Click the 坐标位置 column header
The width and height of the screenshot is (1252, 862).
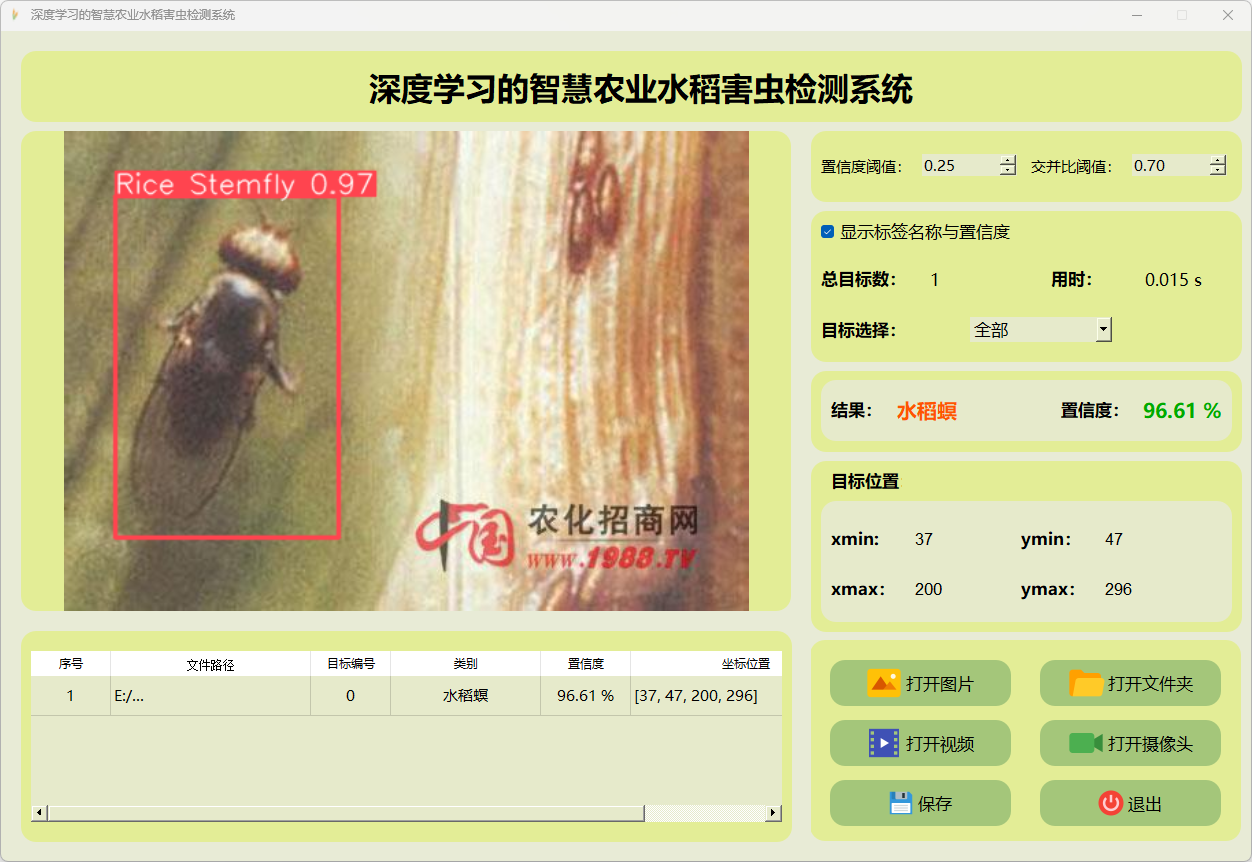(706, 664)
